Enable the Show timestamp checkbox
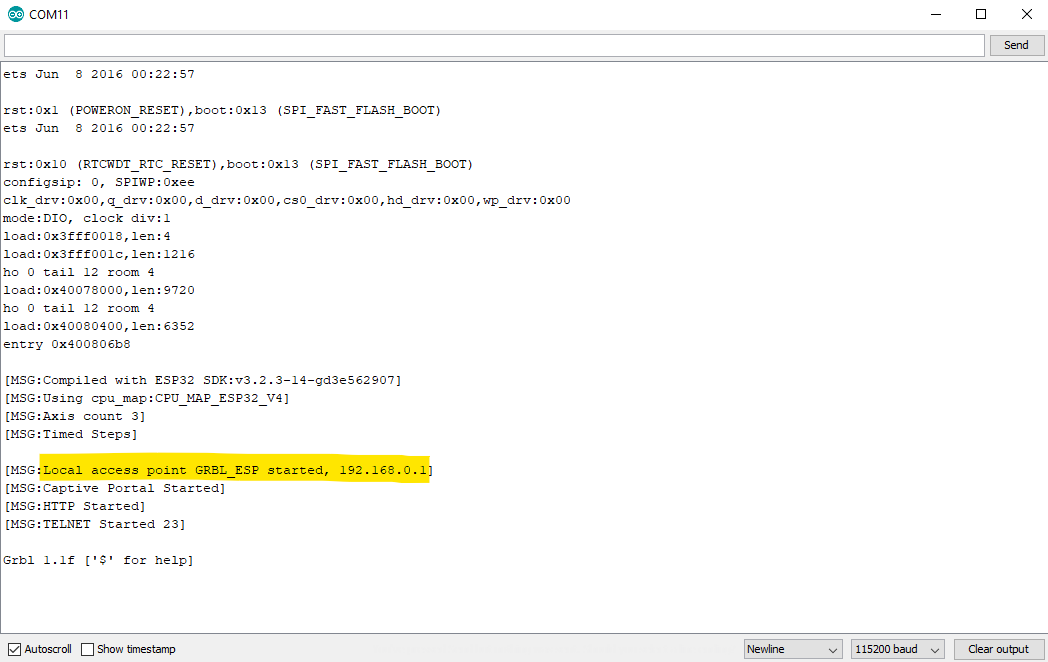 pos(87,649)
